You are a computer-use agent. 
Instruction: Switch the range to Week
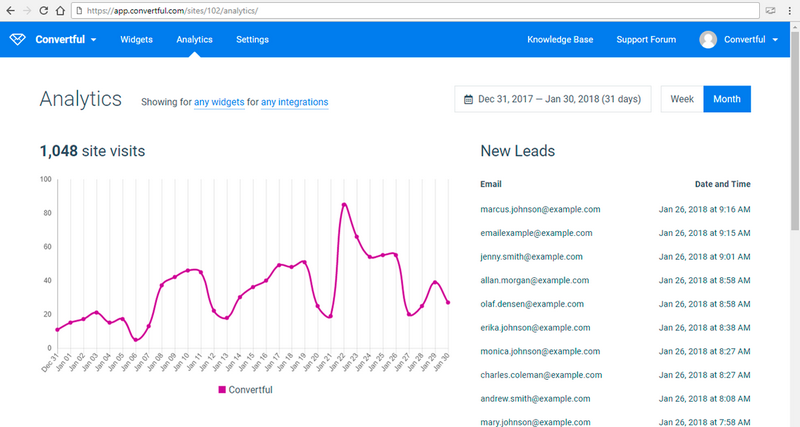(x=682, y=99)
